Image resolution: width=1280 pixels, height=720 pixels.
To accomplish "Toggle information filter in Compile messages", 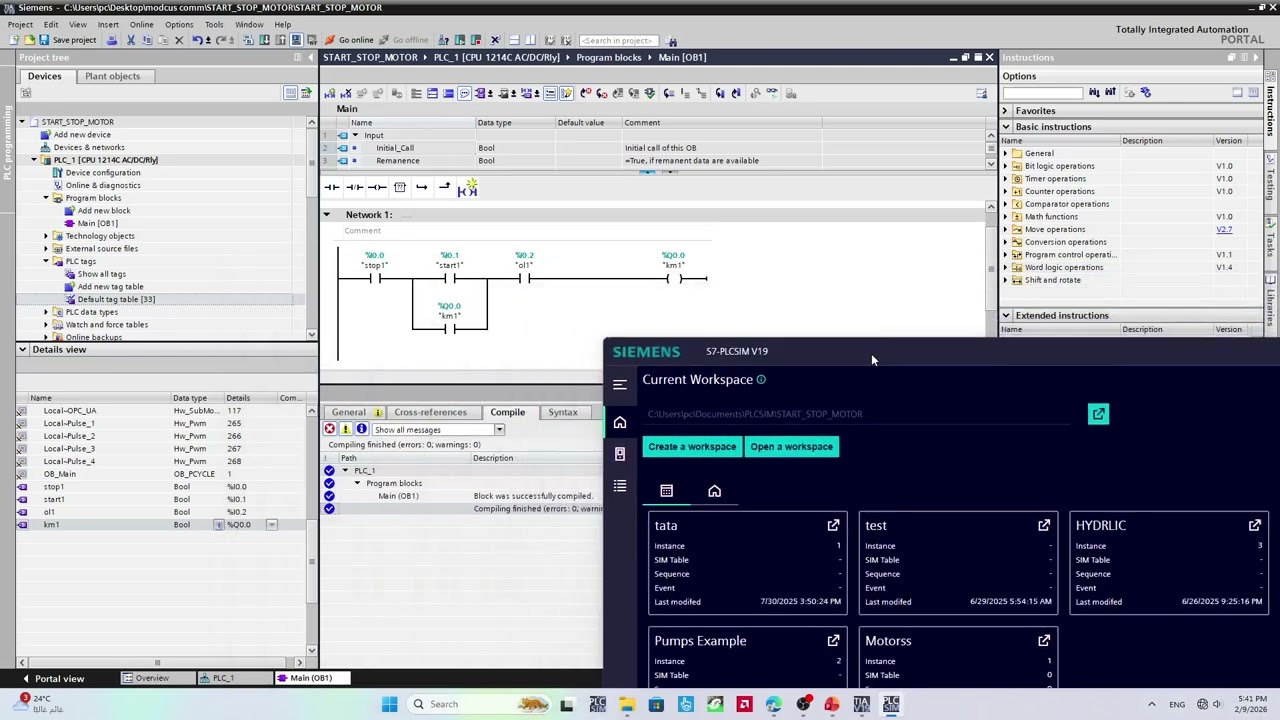I will point(362,429).
